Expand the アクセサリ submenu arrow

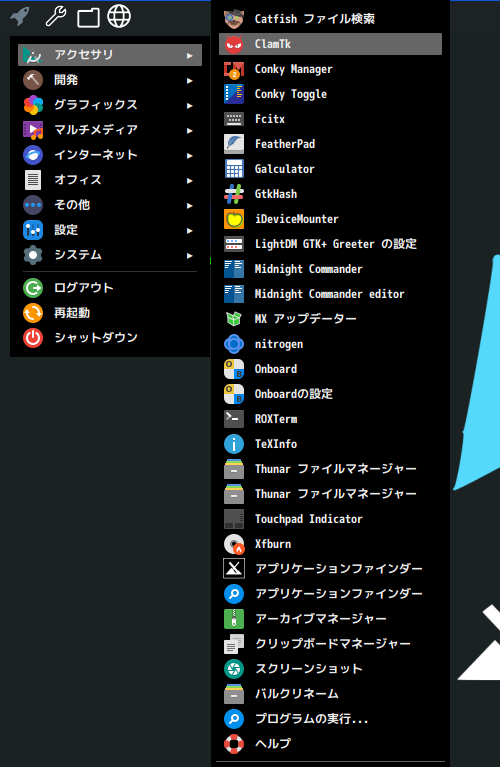point(189,55)
